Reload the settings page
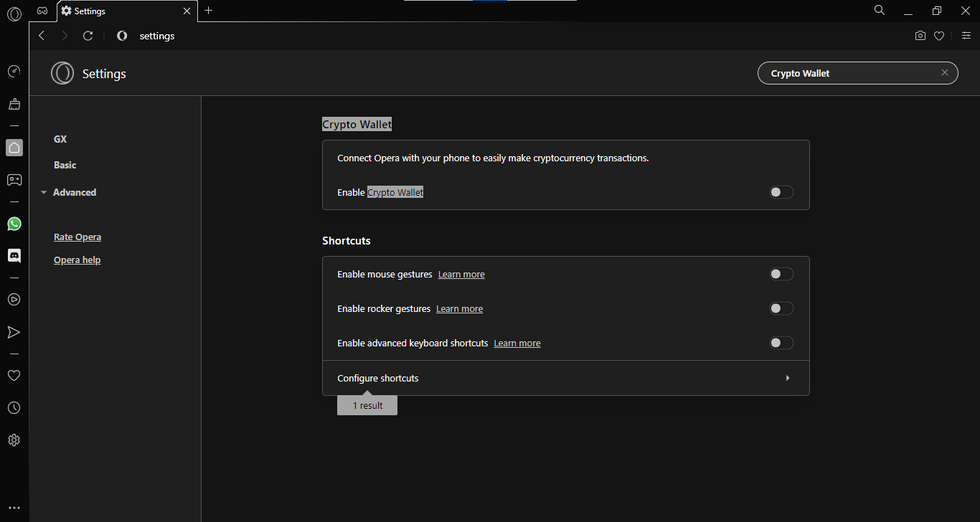Image resolution: width=980 pixels, height=522 pixels. 88,36
